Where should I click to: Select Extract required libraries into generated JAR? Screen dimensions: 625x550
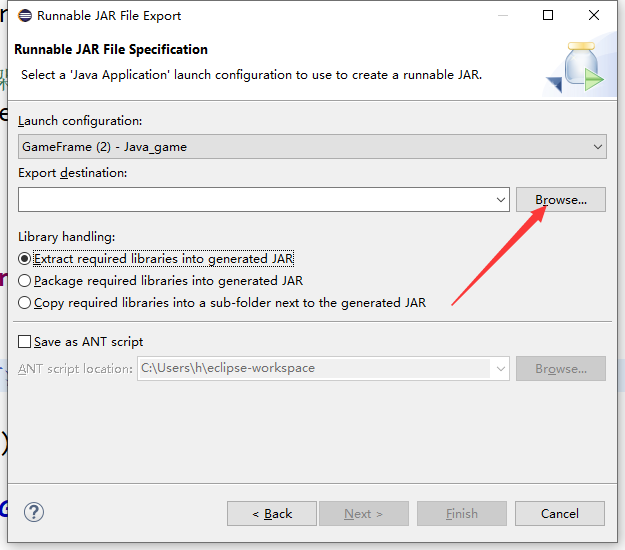tap(26, 258)
